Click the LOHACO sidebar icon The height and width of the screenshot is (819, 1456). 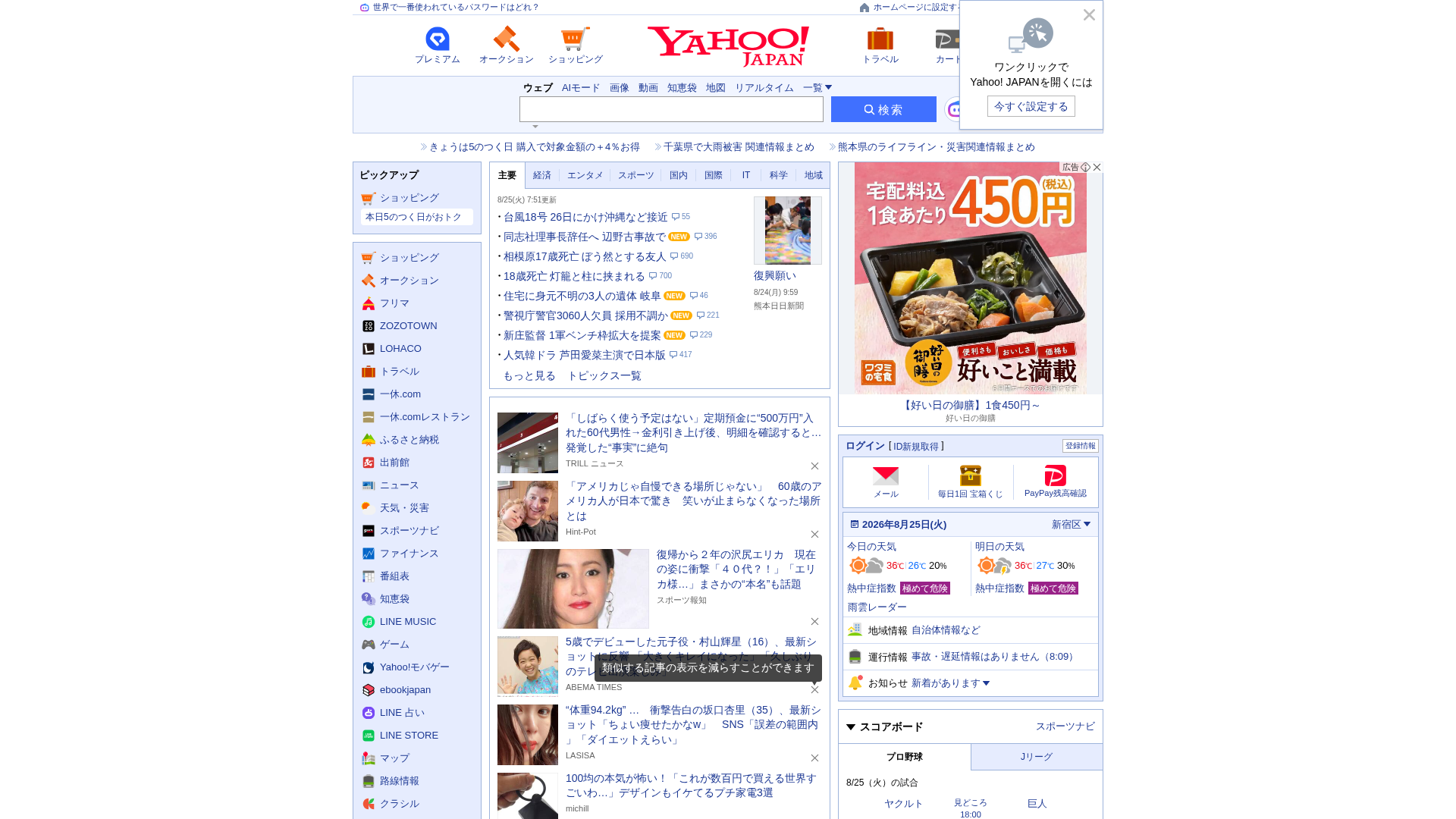[x=369, y=349]
